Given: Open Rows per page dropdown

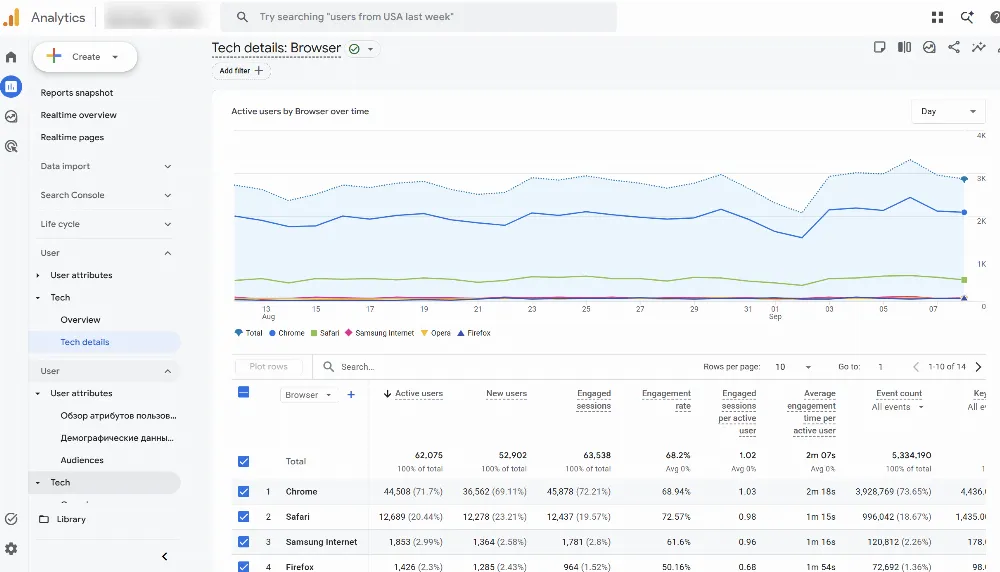Looking at the screenshot, I should [793, 367].
